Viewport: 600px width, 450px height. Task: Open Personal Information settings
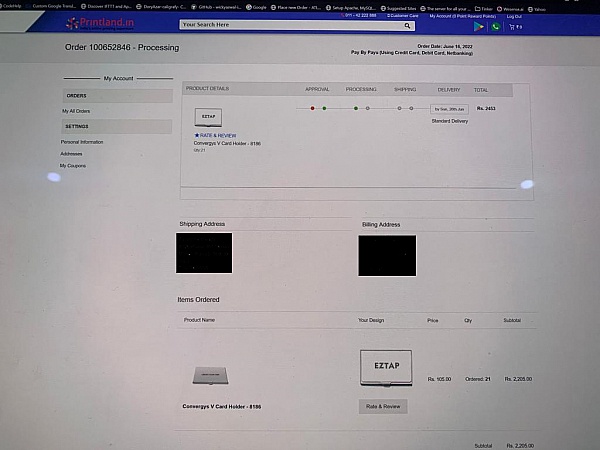[x=82, y=142]
